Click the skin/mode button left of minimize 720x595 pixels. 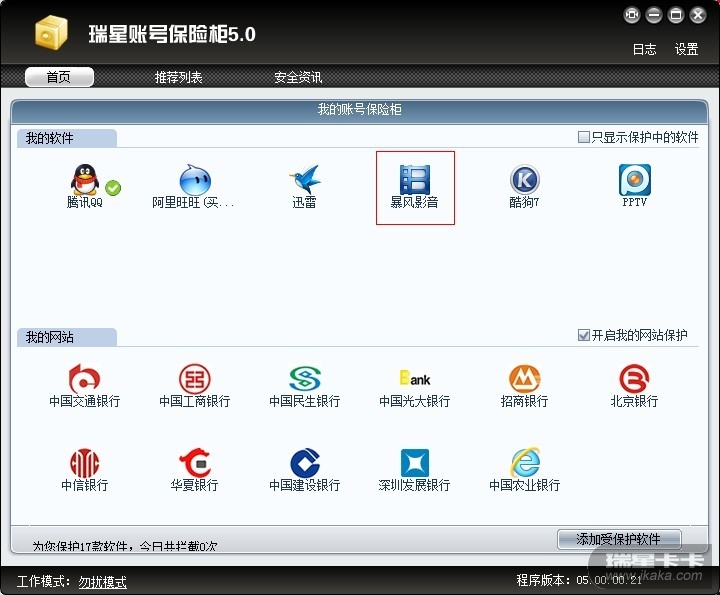[632, 15]
